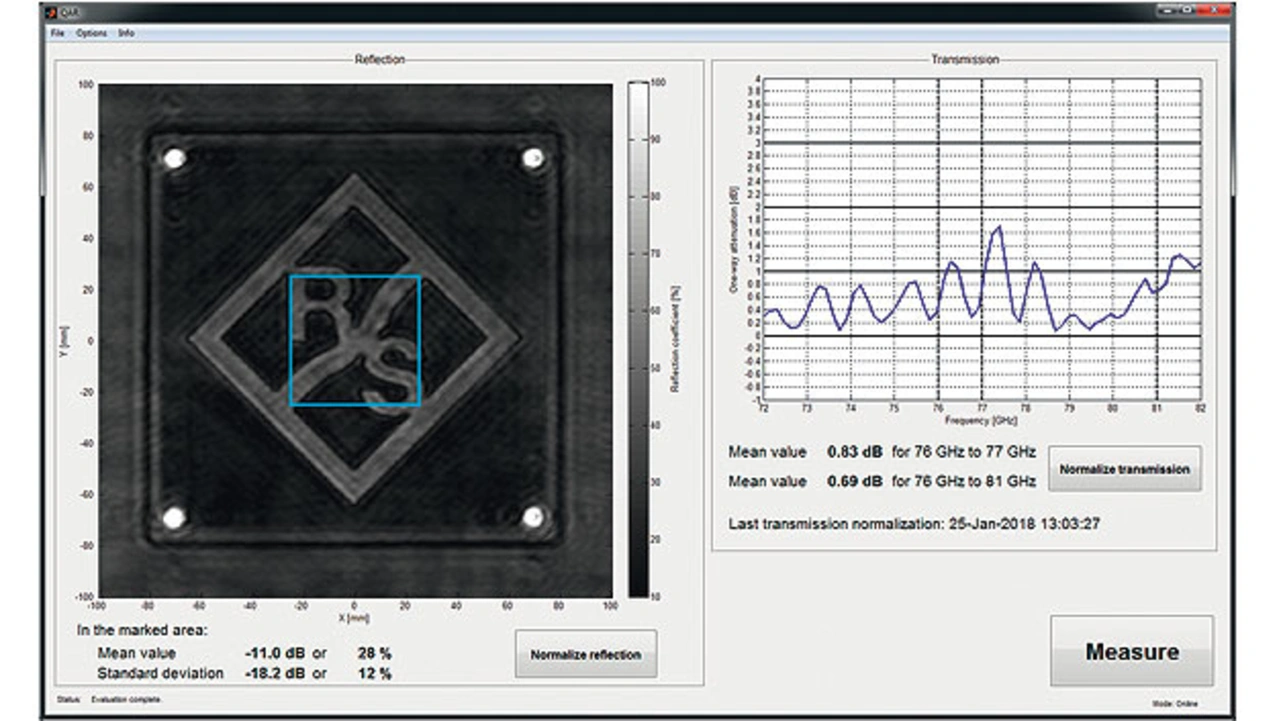Click the top-left bright reflector dot in image
1280x721 pixels.
click(175, 158)
